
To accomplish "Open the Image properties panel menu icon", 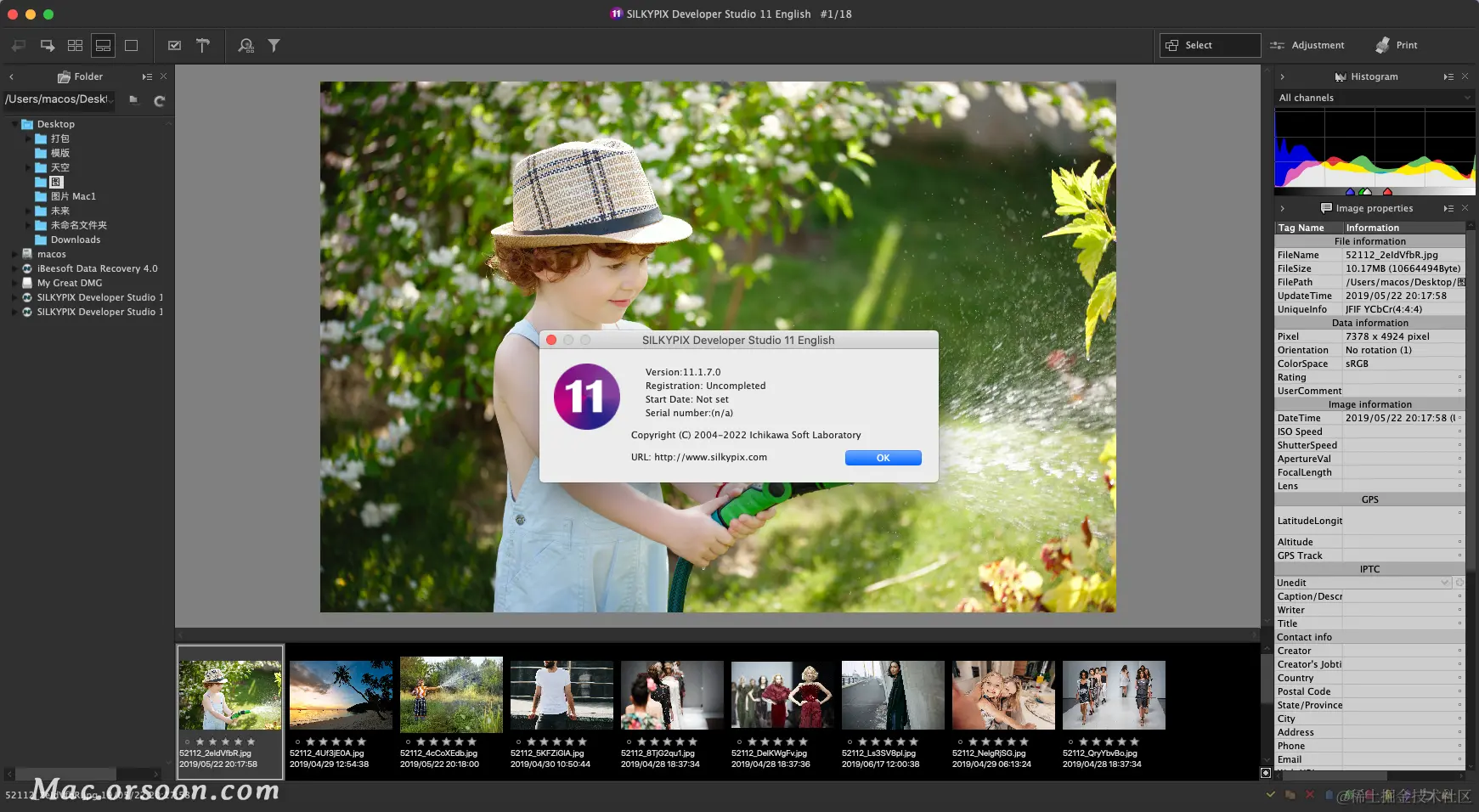I will click(1448, 208).
